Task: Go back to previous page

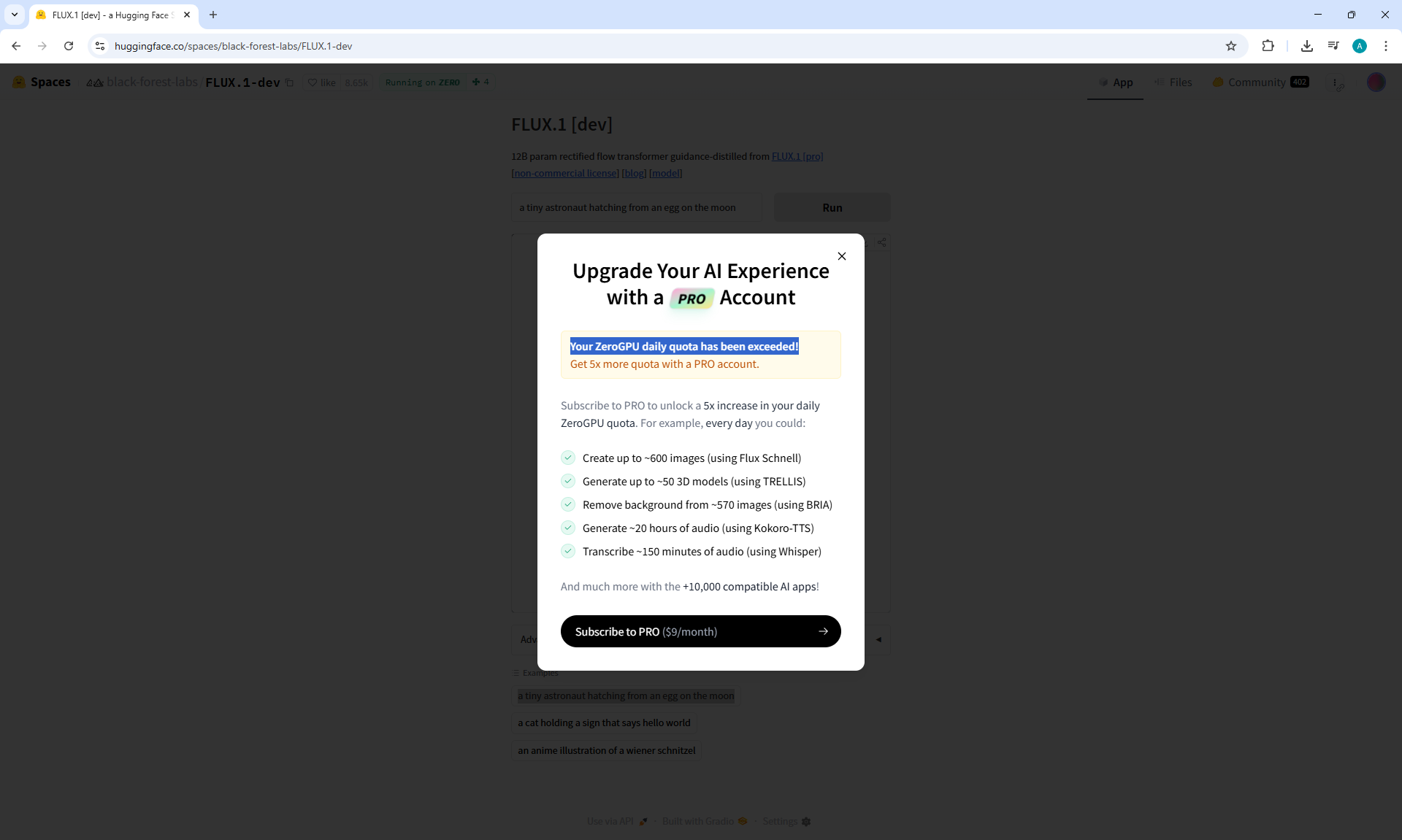Action: point(16,46)
